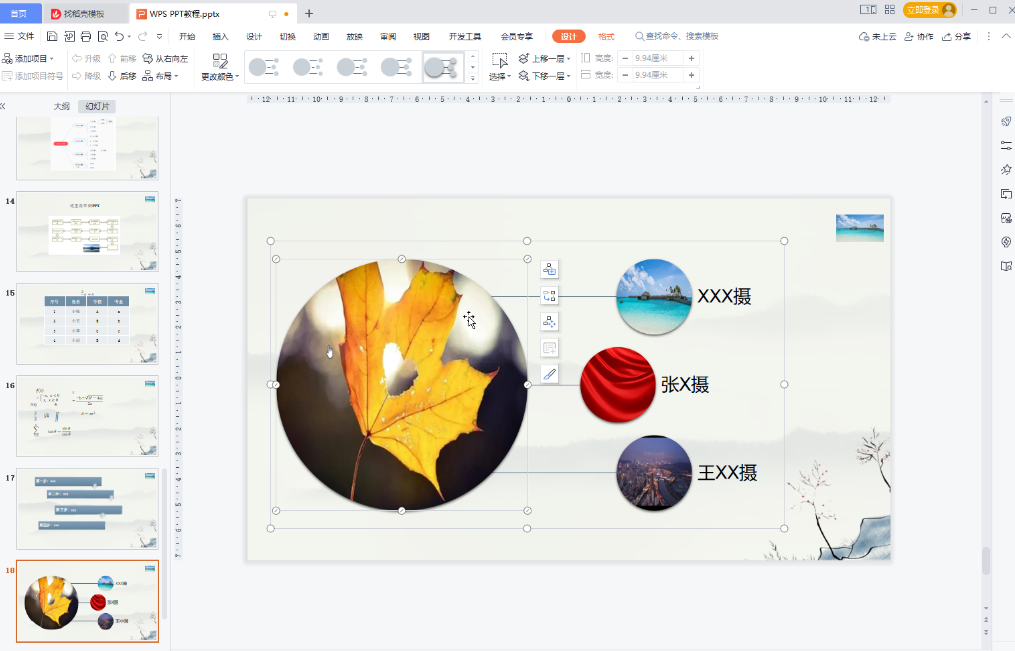The width and height of the screenshot is (1015, 651).
Task: Open the Insert (插入) ribbon tab
Action: coord(220,36)
